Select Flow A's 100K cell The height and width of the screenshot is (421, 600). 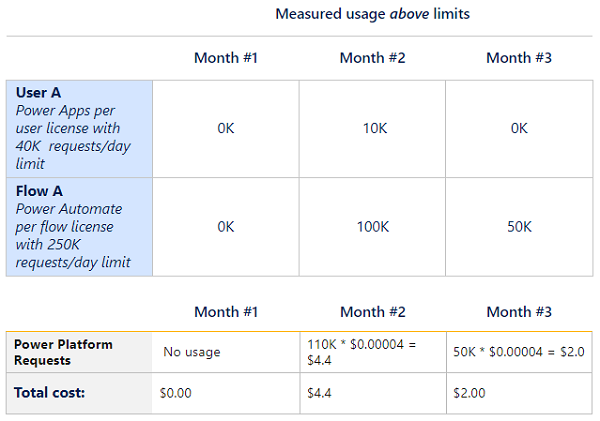(x=372, y=227)
